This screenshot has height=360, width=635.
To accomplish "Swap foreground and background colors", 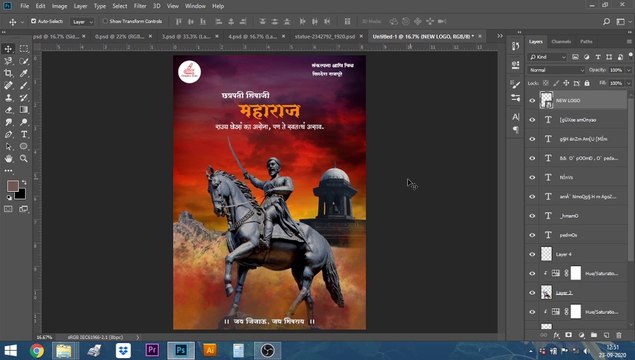I will pyautogui.click(x=24, y=183).
